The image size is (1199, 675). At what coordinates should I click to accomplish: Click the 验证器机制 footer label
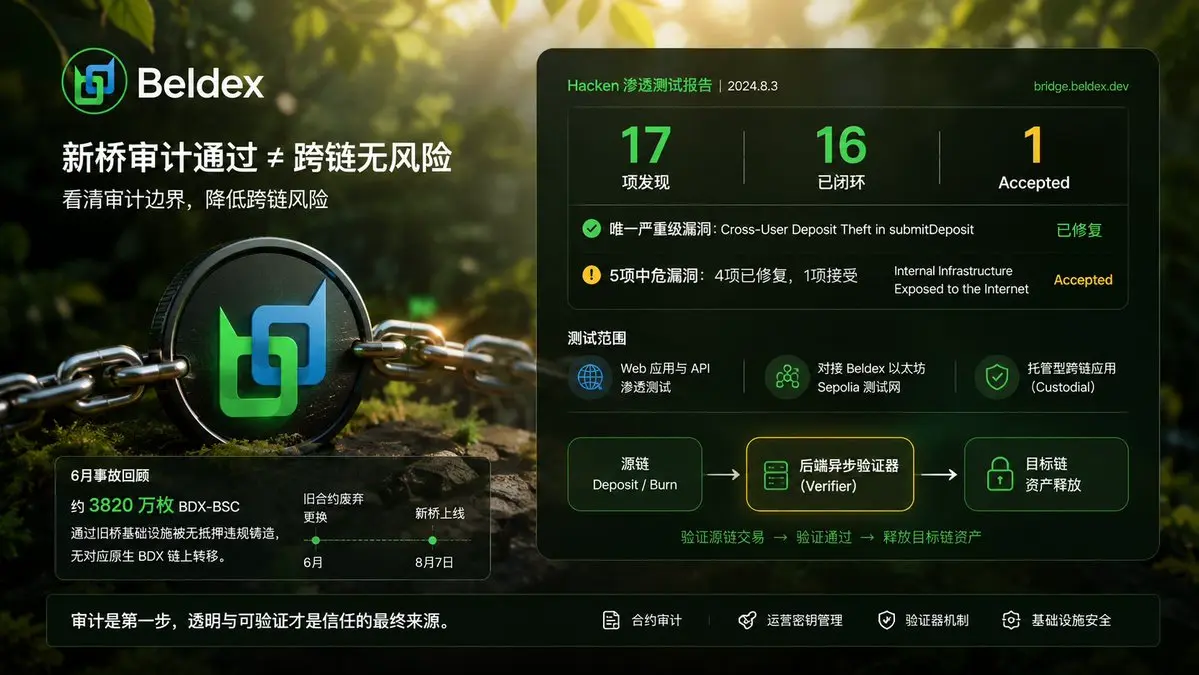[x=937, y=621]
